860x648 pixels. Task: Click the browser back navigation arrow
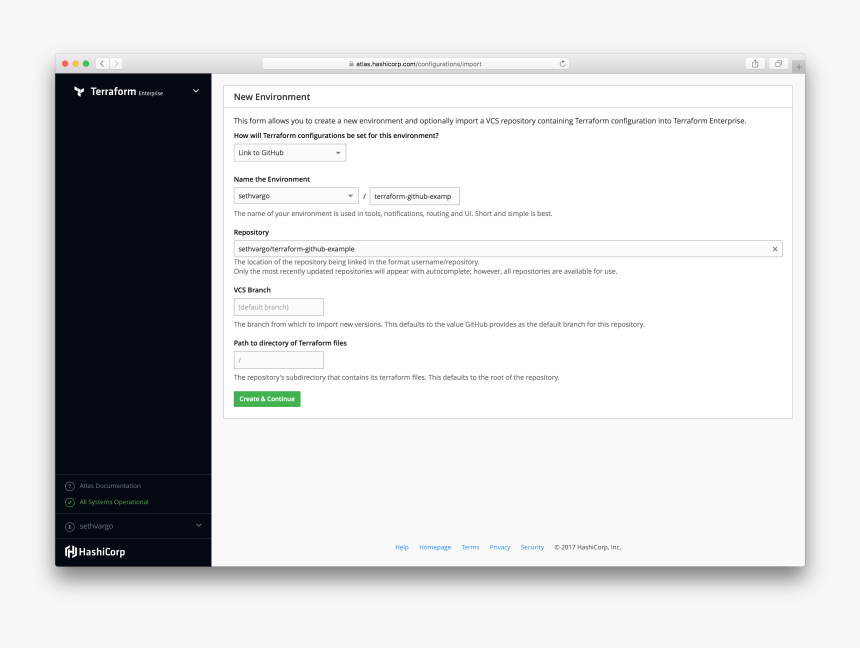(x=101, y=63)
